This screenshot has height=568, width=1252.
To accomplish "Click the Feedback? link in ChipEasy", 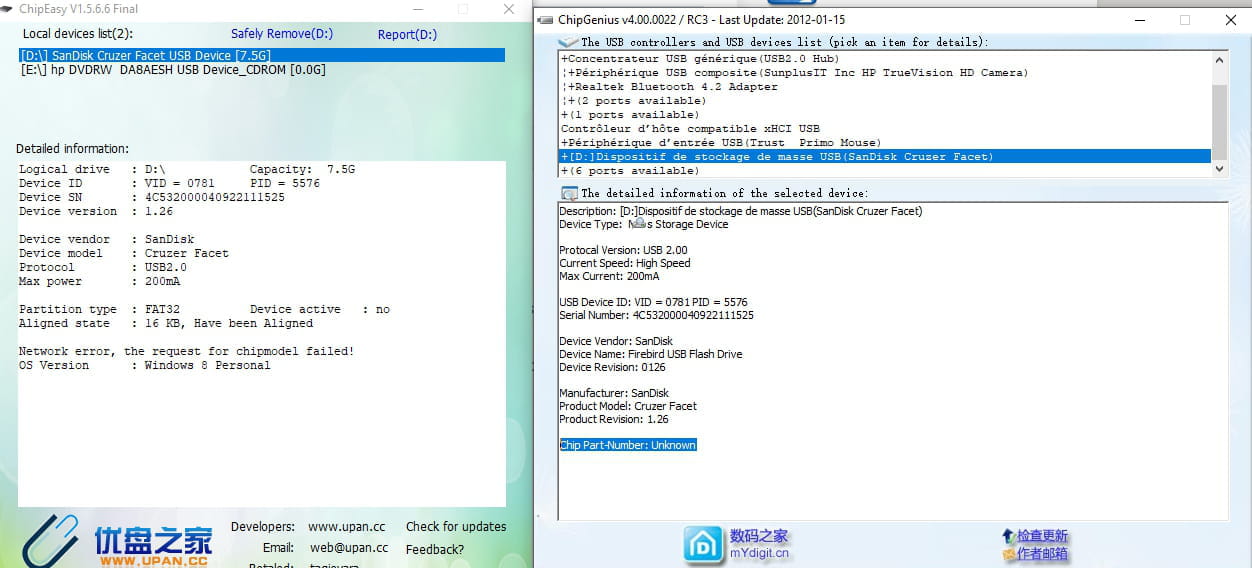I will point(435,549).
